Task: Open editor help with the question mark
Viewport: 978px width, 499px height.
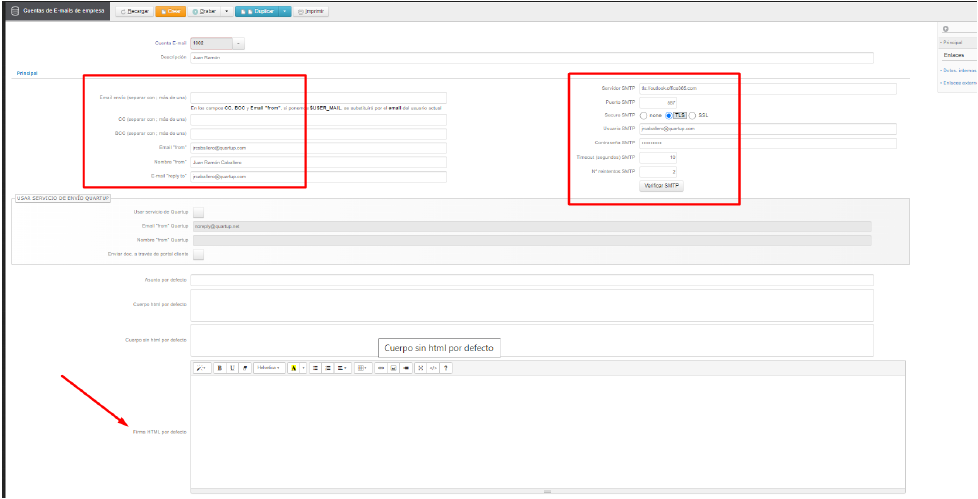Action: (446, 368)
